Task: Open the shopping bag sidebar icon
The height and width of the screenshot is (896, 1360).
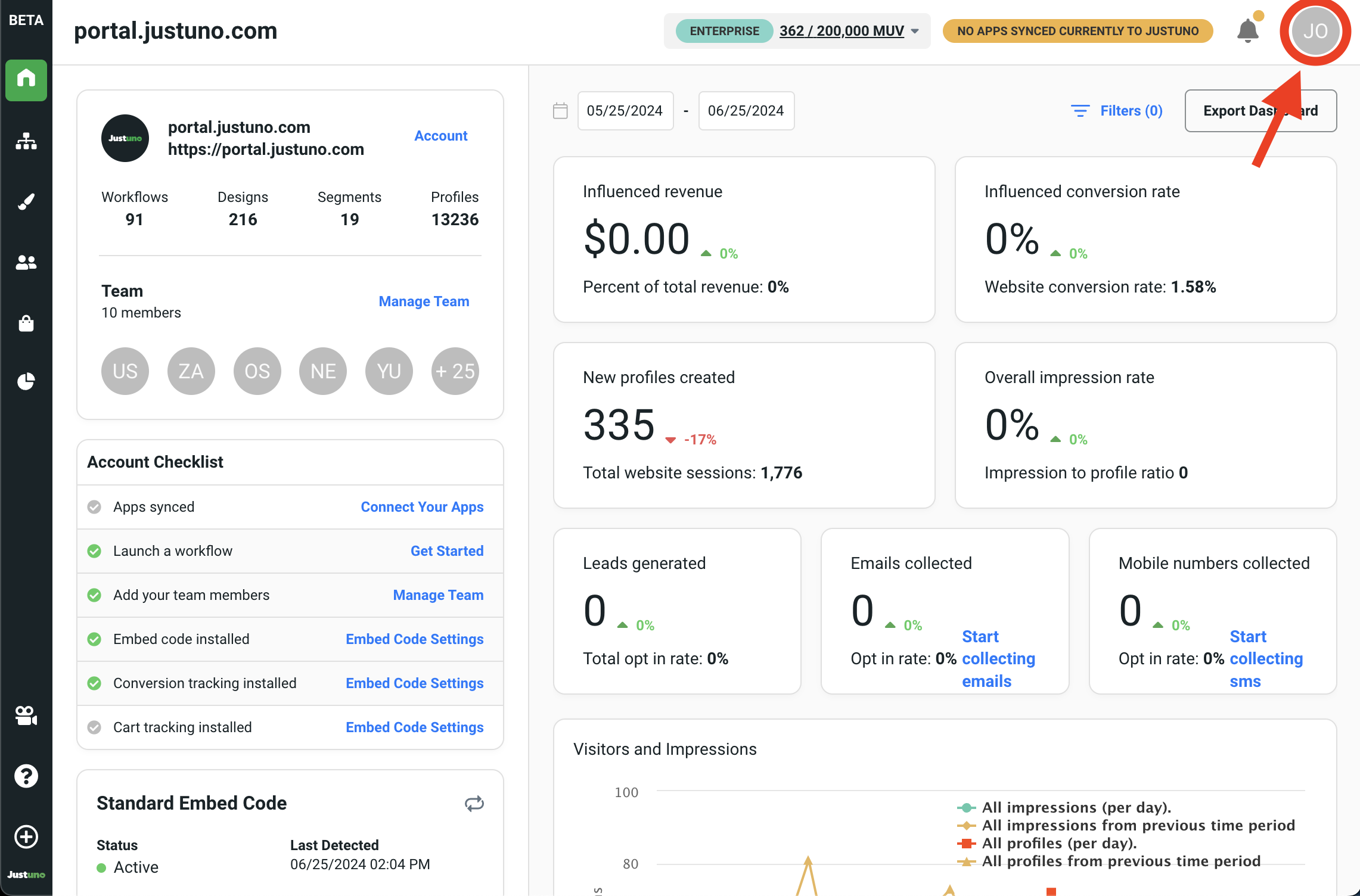Action: tap(26, 323)
